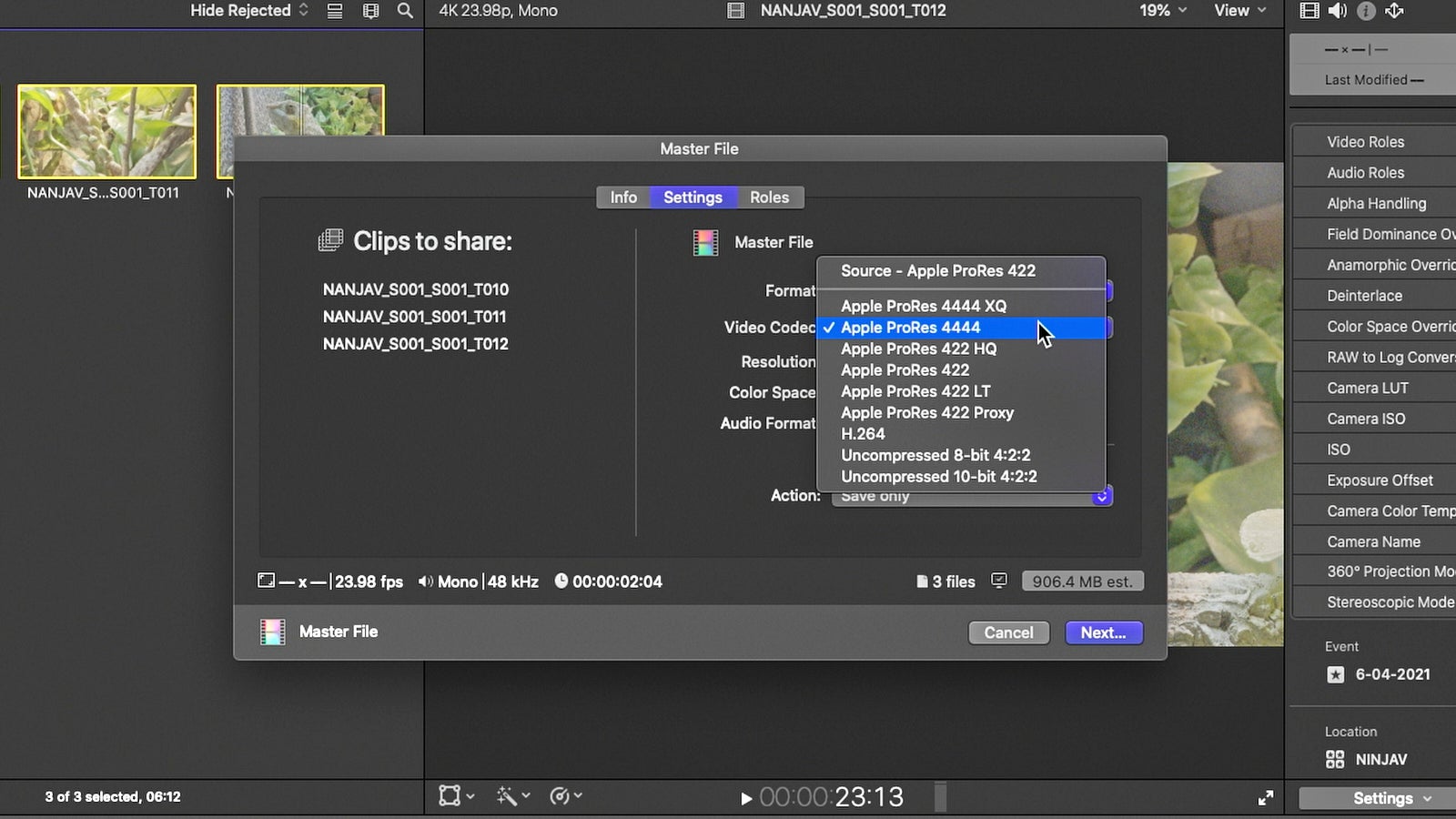Open the retime speedometer dropdown
Screen dimensions: 1456x819
(566, 796)
